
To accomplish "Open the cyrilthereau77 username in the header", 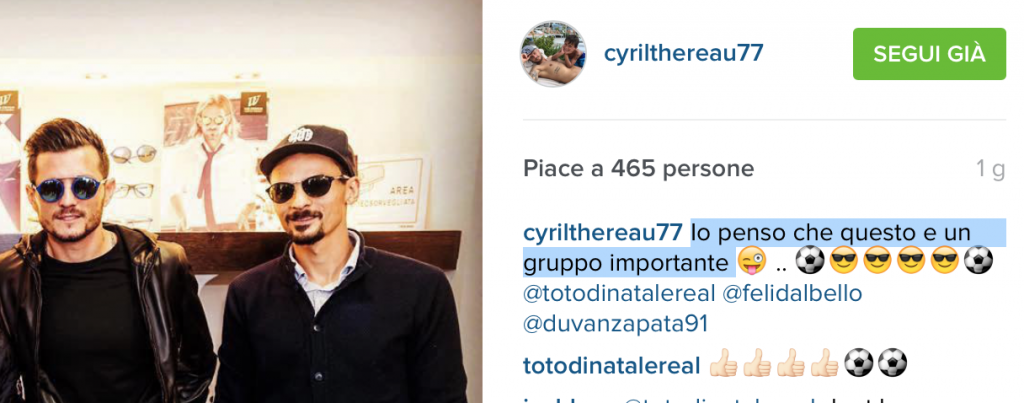I will [x=683, y=54].
